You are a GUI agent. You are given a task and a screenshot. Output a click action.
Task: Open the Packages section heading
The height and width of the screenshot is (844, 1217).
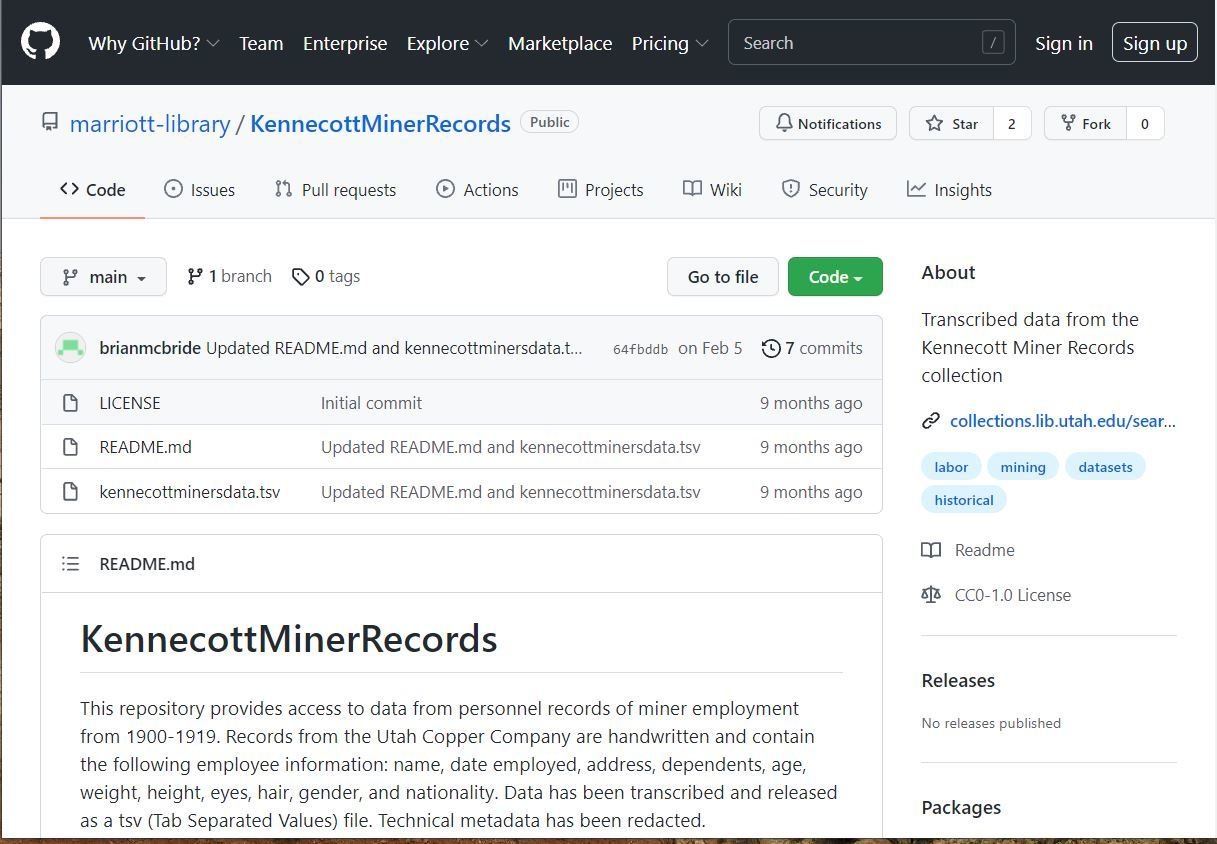click(x=961, y=807)
